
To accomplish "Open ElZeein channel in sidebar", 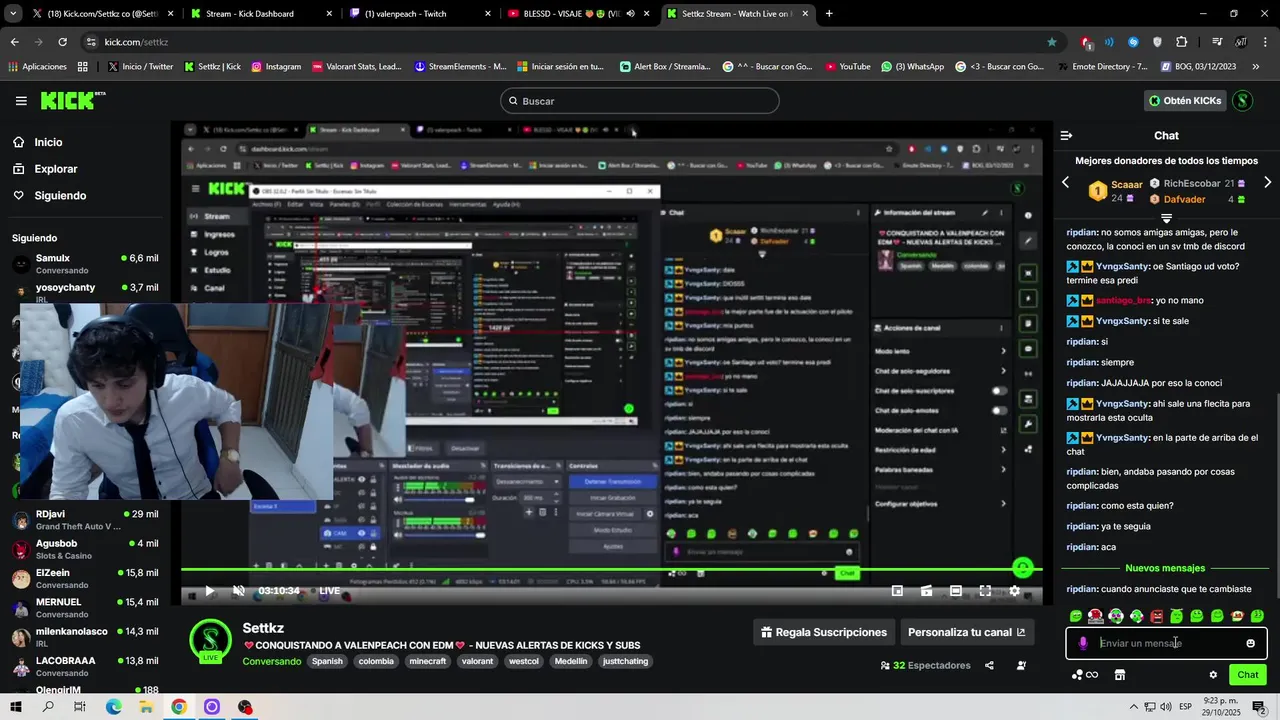I will (x=85, y=578).
